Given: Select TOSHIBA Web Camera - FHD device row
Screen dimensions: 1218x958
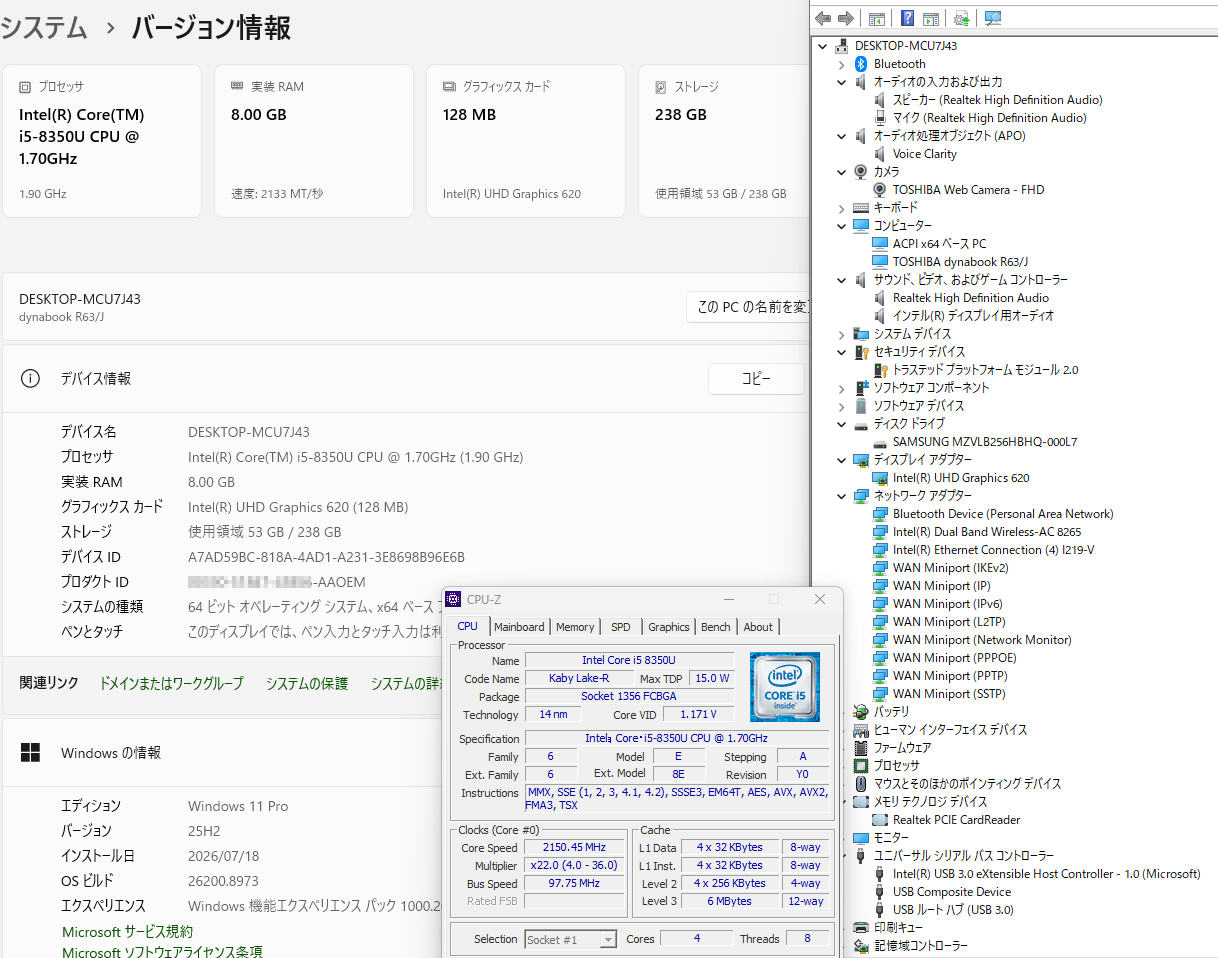Looking at the screenshot, I should pos(968,190).
